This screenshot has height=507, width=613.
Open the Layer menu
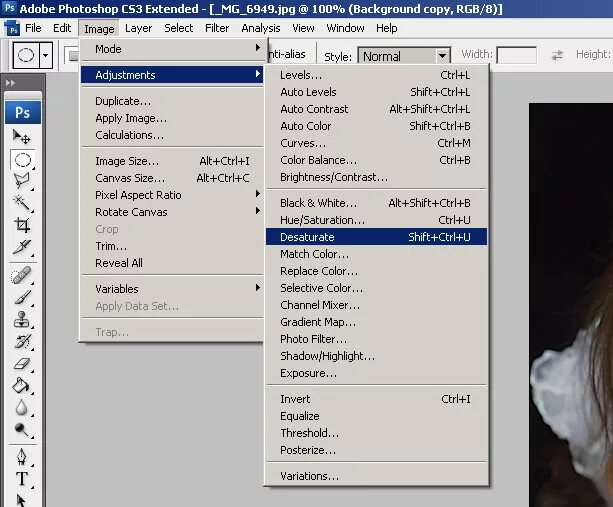138,28
